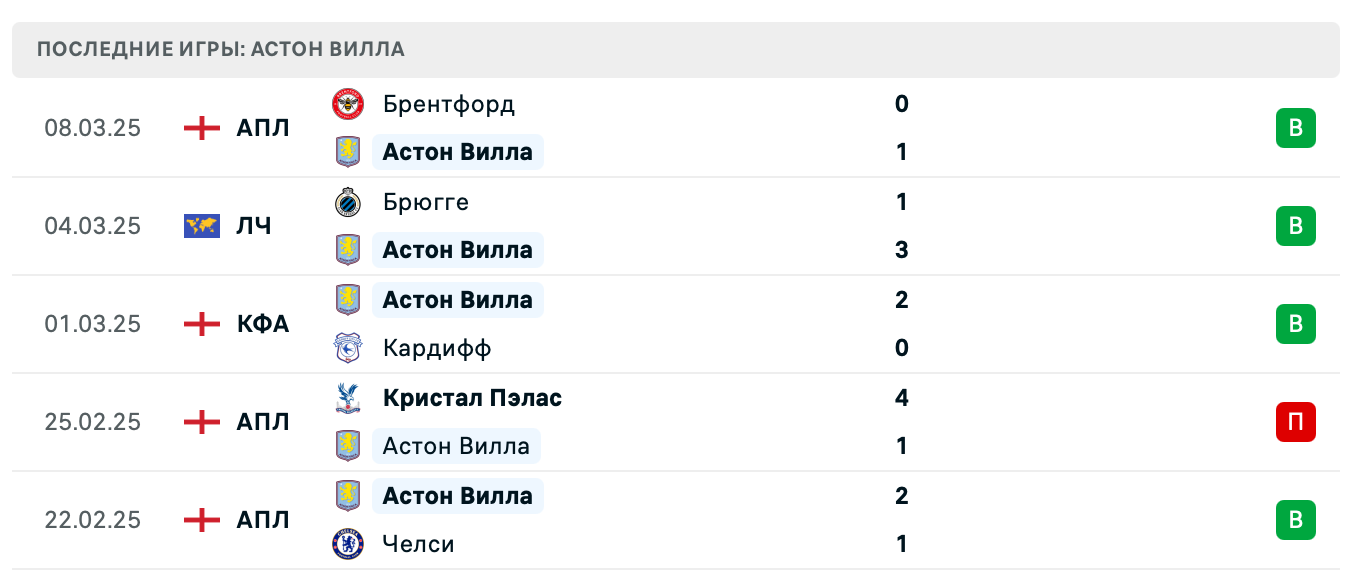Click the date 22.02.25
This screenshot has height=586, width=1352.
pos(93,520)
